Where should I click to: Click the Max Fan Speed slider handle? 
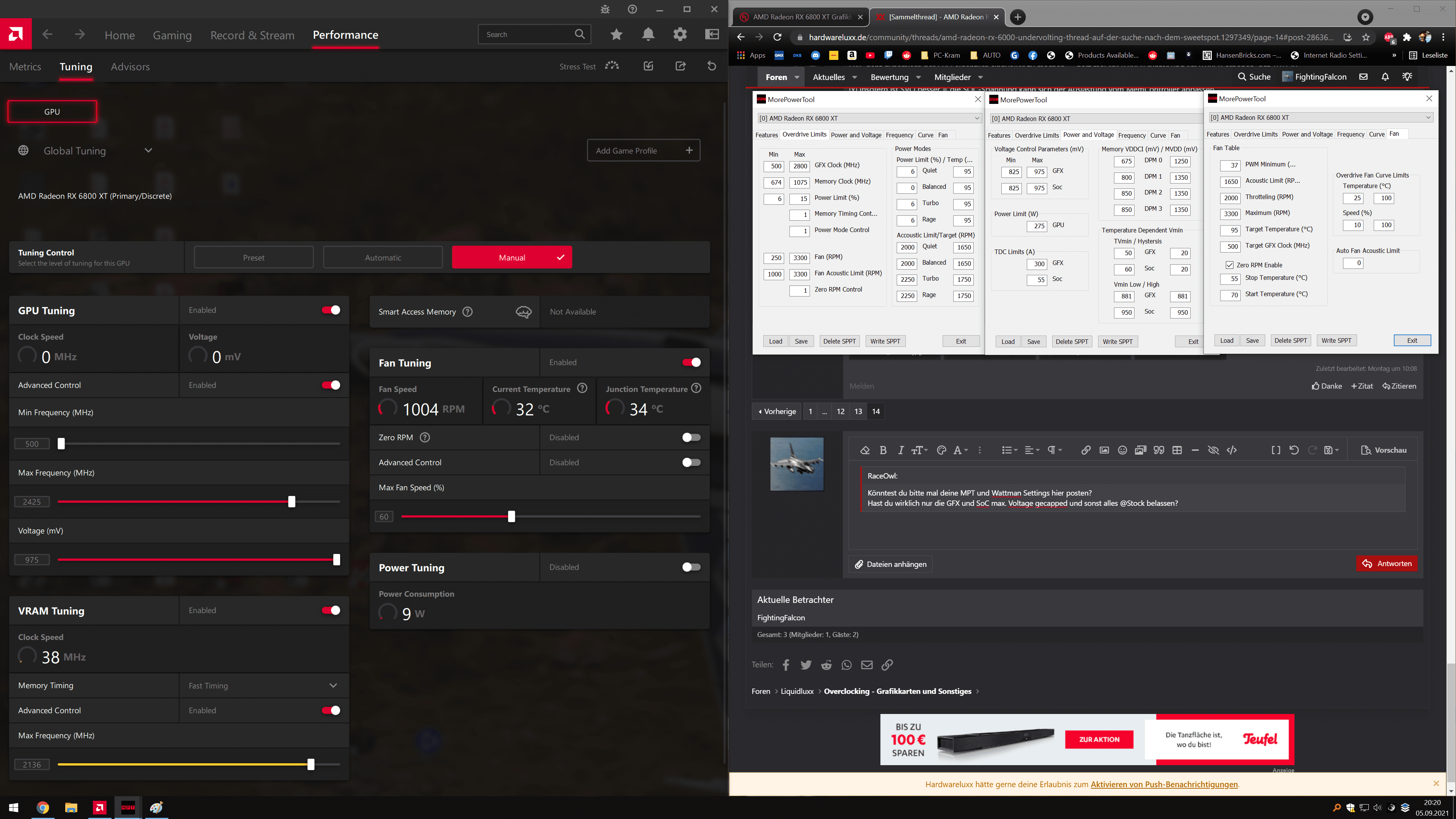[511, 516]
